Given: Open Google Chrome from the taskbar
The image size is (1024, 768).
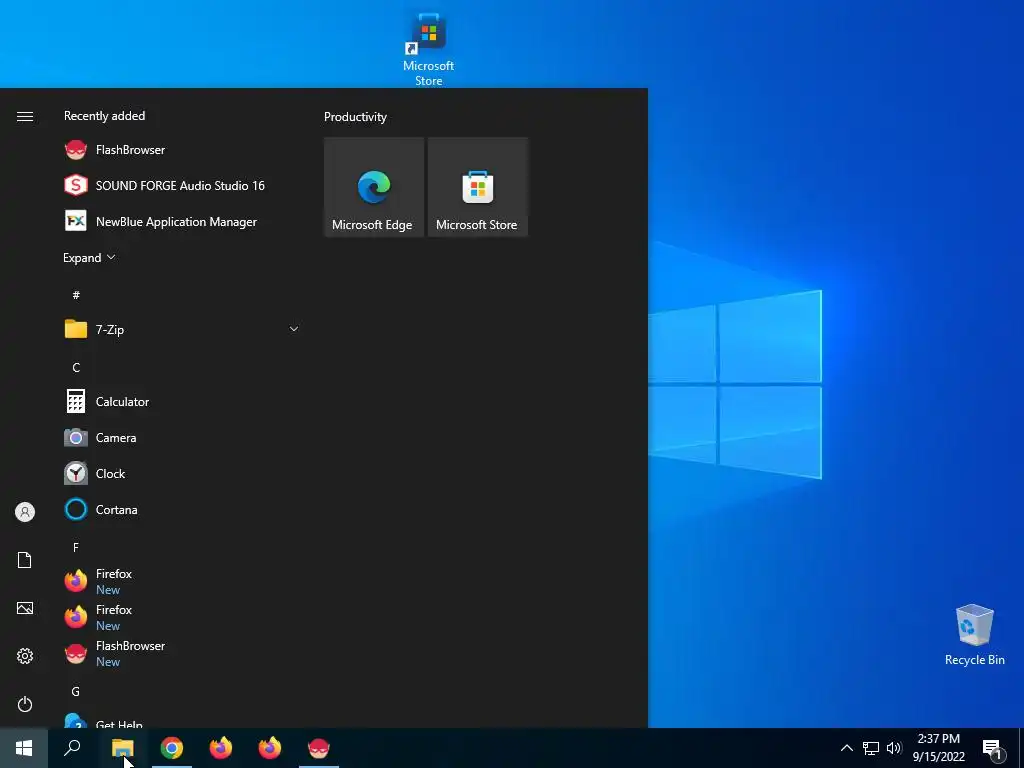Looking at the screenshot, I should pyautogui.click(x=172, y=748).
